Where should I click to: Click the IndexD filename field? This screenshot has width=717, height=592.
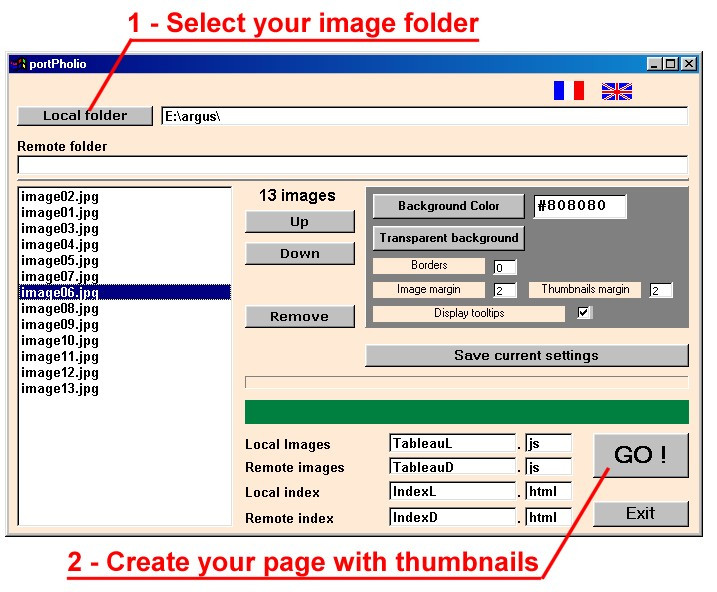[x=453, y=517]
